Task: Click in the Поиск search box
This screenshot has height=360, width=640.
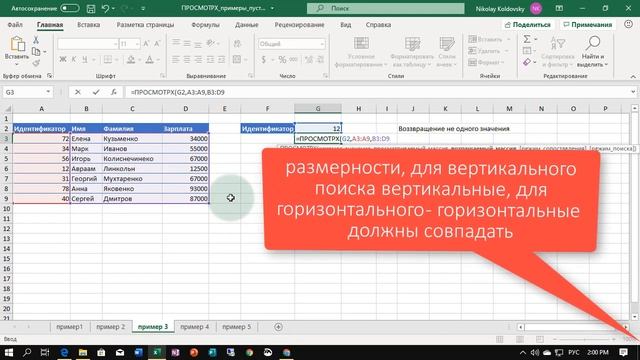Action: (385, 8)
